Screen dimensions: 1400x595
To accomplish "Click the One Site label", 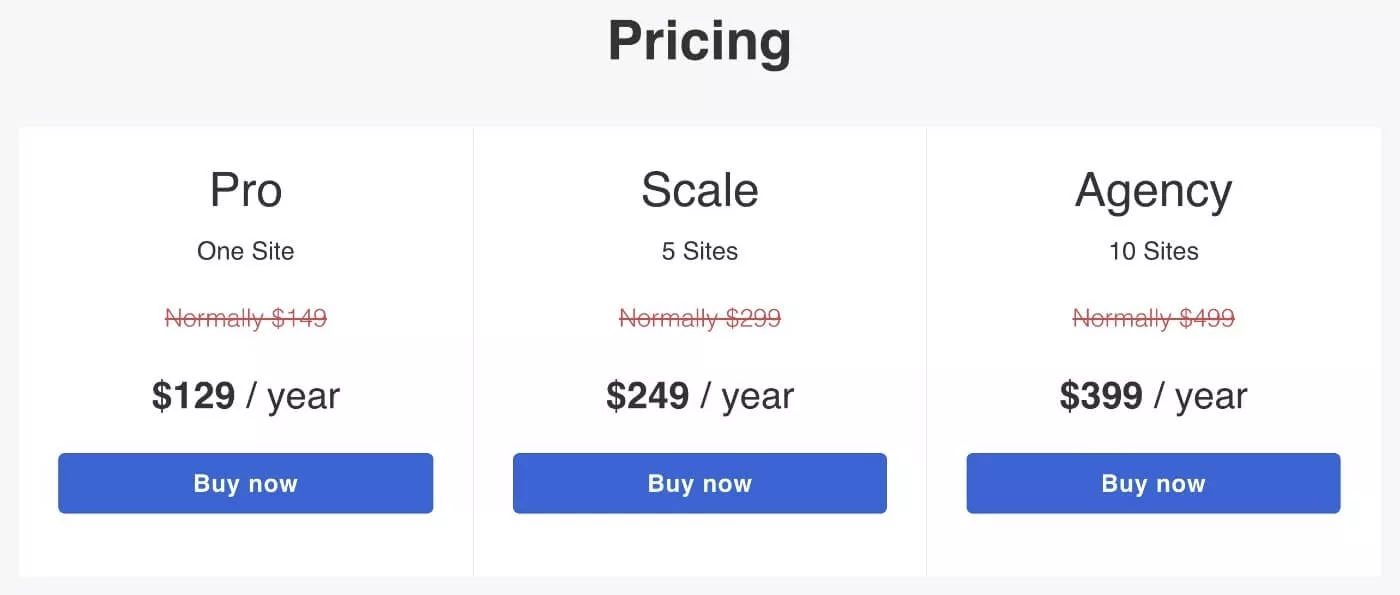I will point(246,251).
